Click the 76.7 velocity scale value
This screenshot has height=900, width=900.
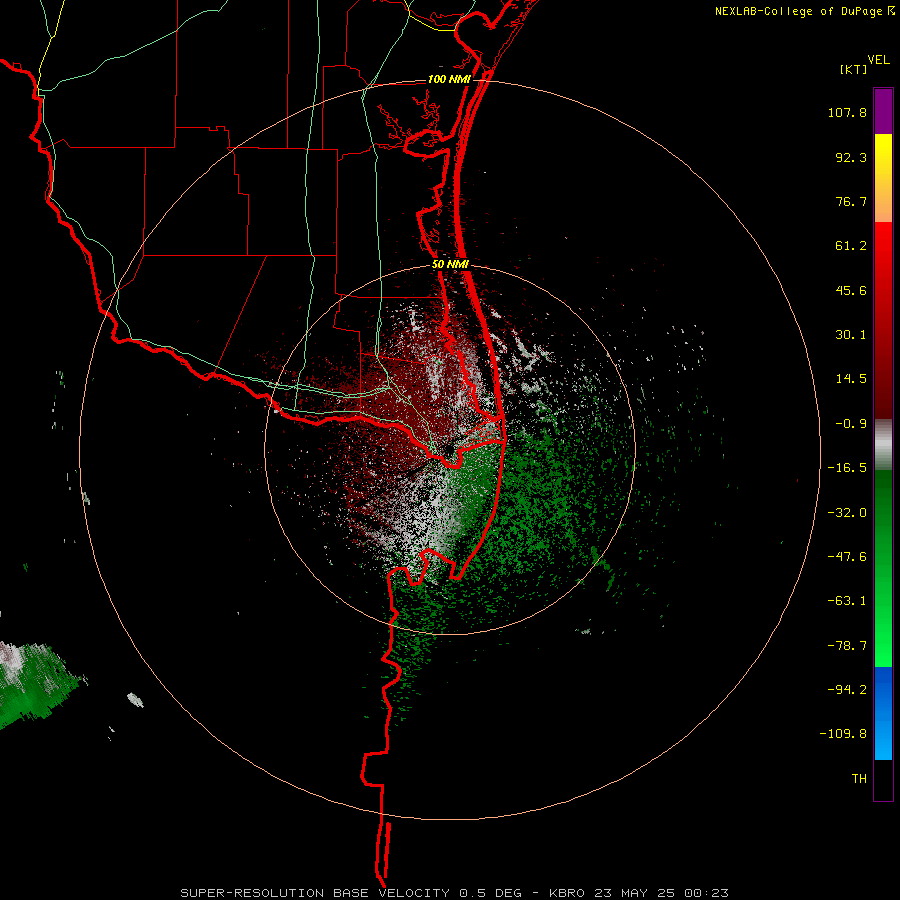[851, 201]
